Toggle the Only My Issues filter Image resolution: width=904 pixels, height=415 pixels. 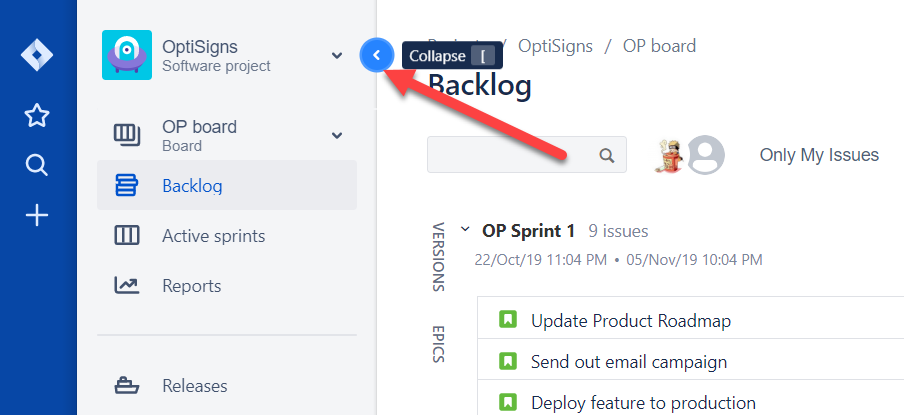coord(819,155)
